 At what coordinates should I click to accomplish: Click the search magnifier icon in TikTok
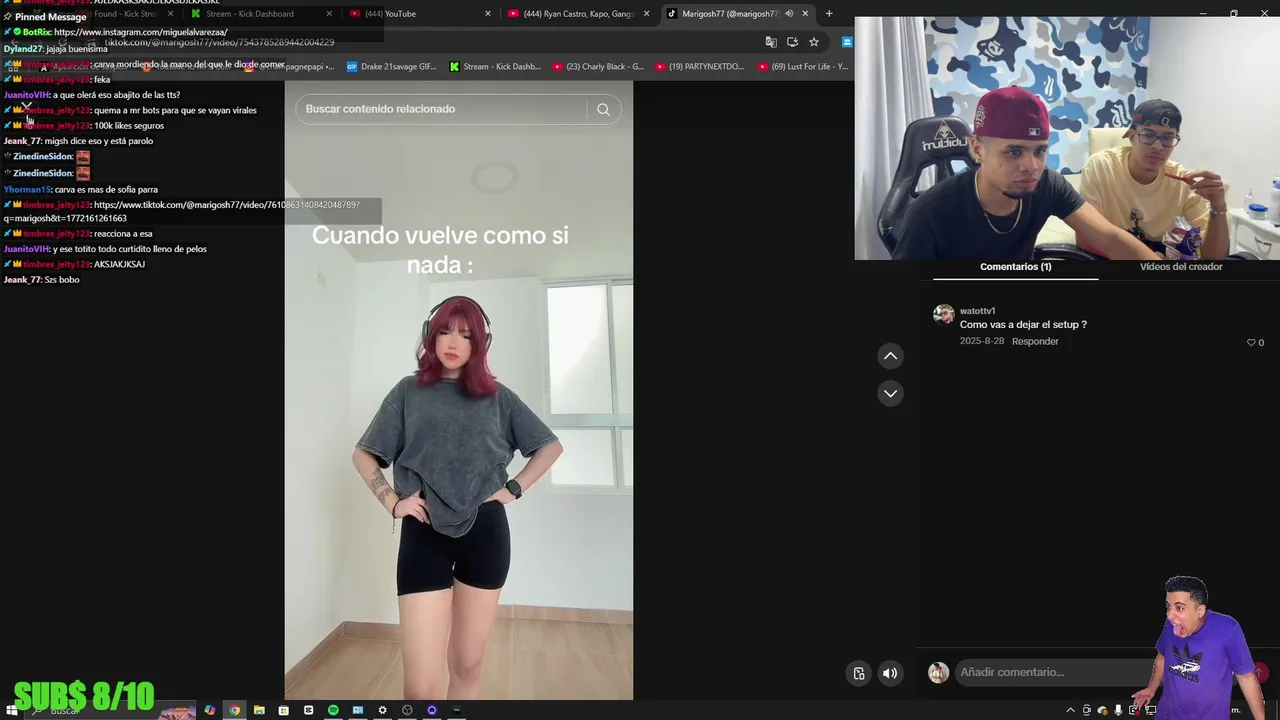tap(603, 109)
